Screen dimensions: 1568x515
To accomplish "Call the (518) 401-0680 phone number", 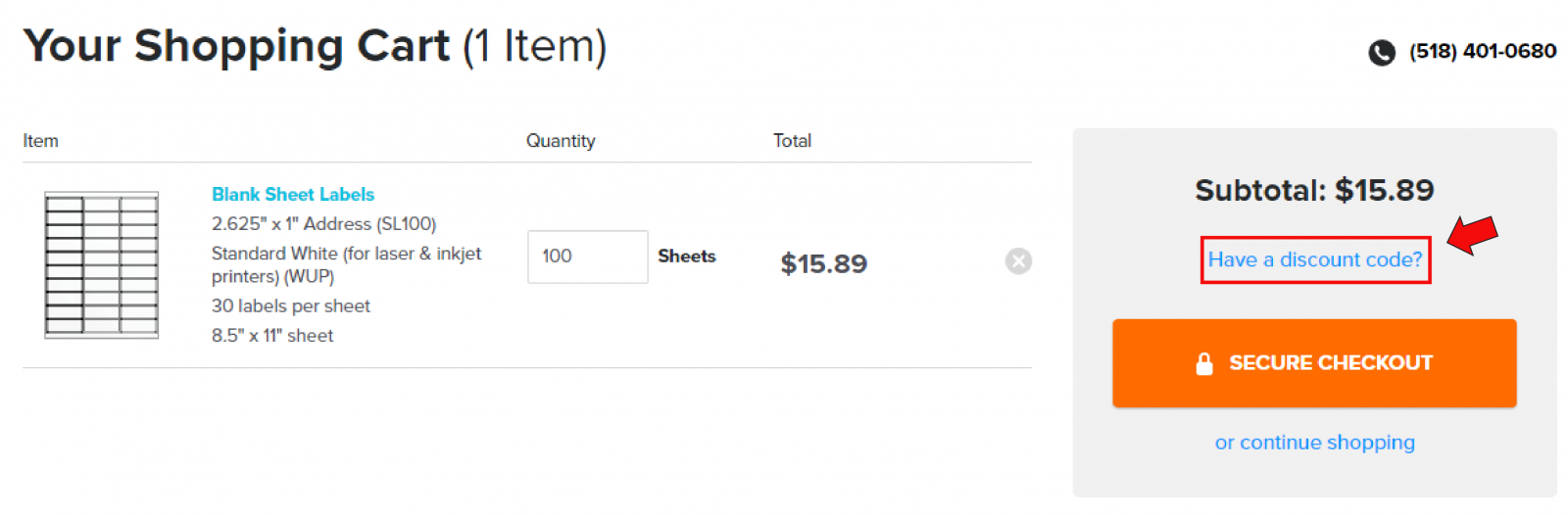I will point(1482,51).
